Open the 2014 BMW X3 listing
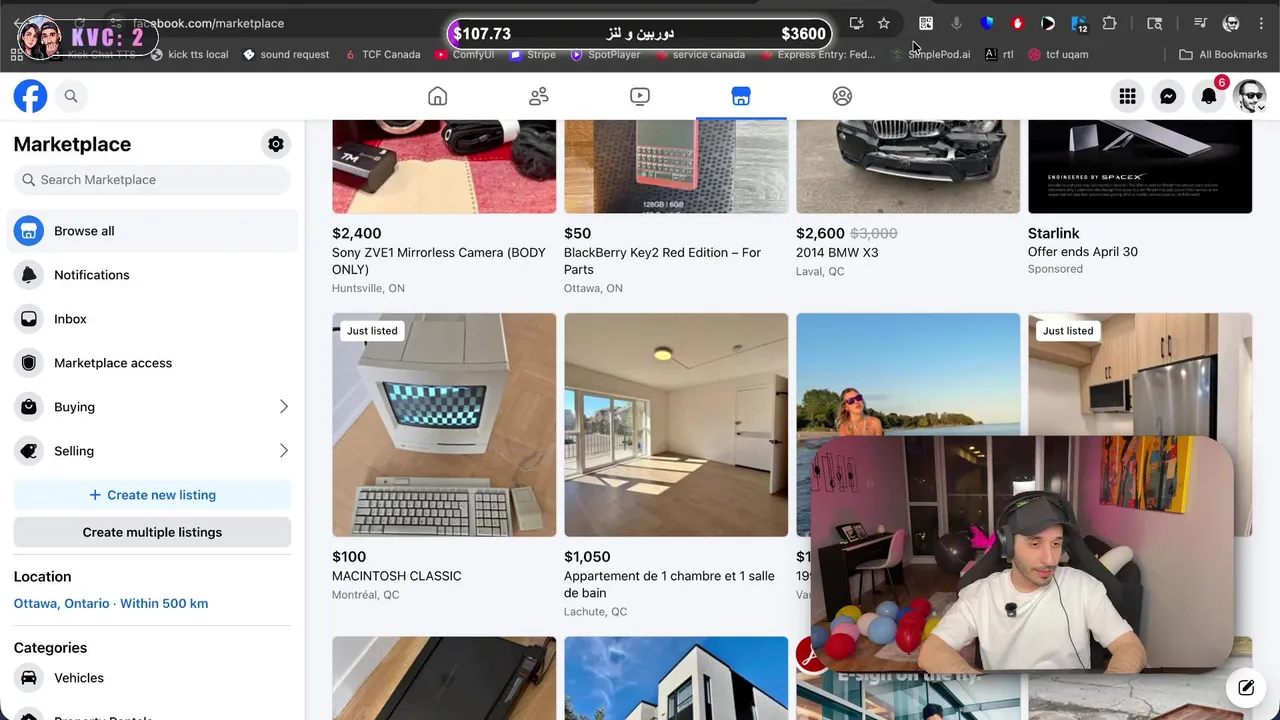1280x720 pixels. [x=837, y=253]
